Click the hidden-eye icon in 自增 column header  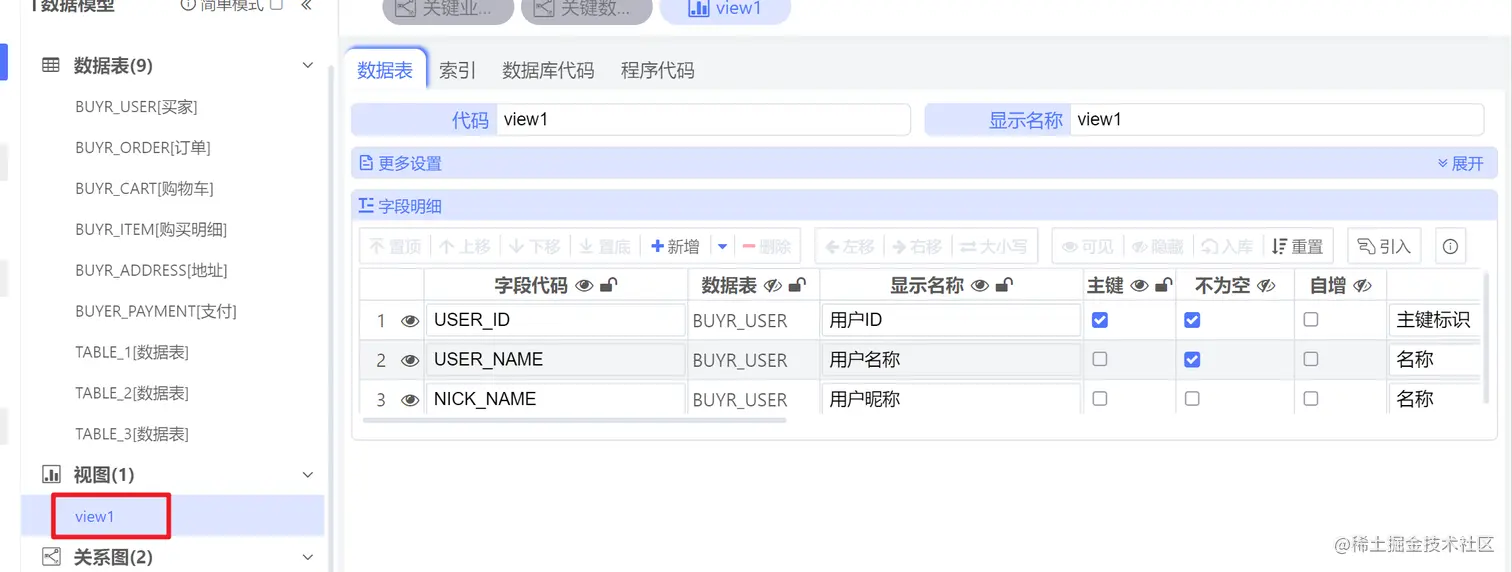pos(1362,286)
